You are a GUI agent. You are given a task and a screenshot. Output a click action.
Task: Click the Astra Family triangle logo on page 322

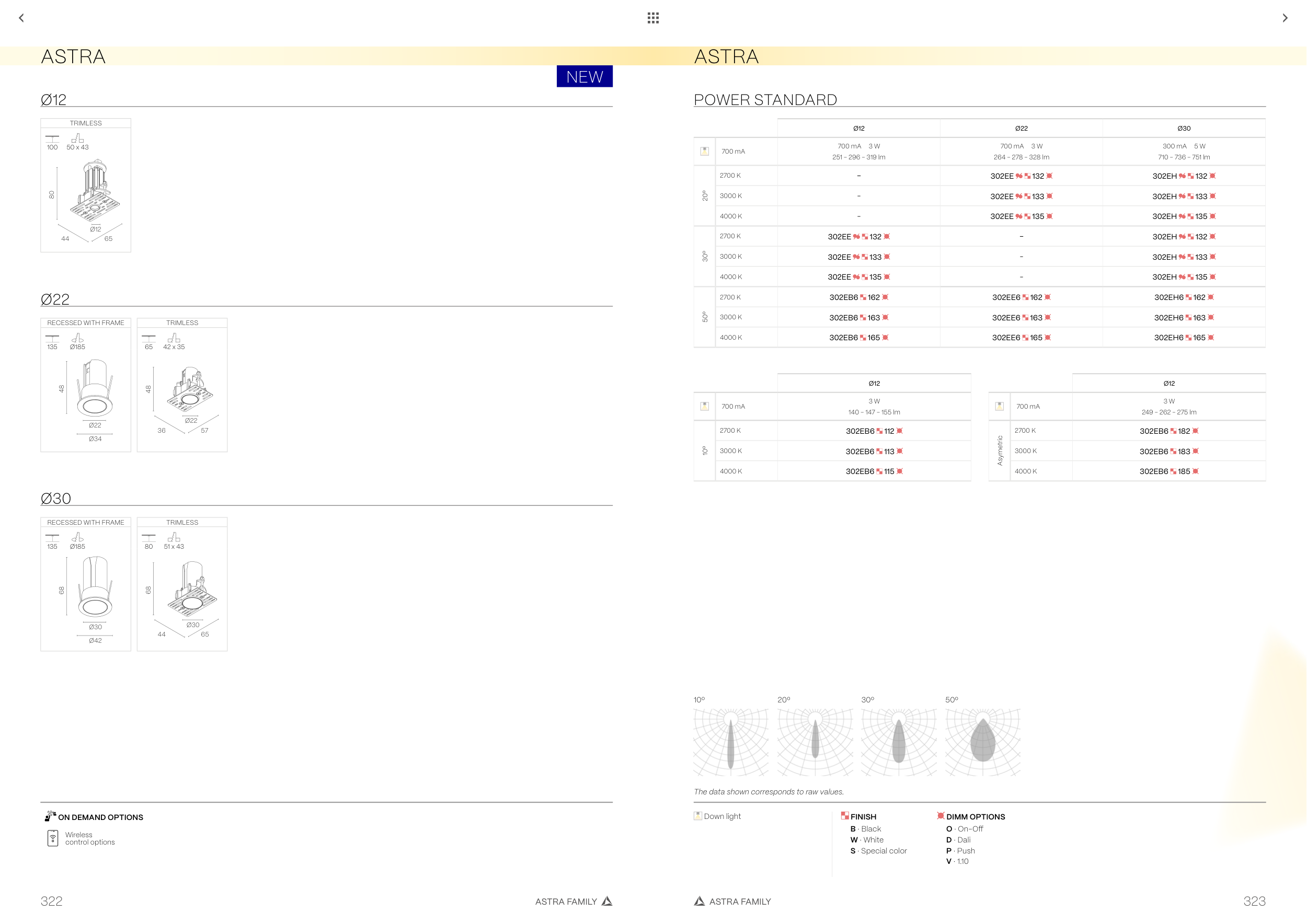tap(607, 901)
